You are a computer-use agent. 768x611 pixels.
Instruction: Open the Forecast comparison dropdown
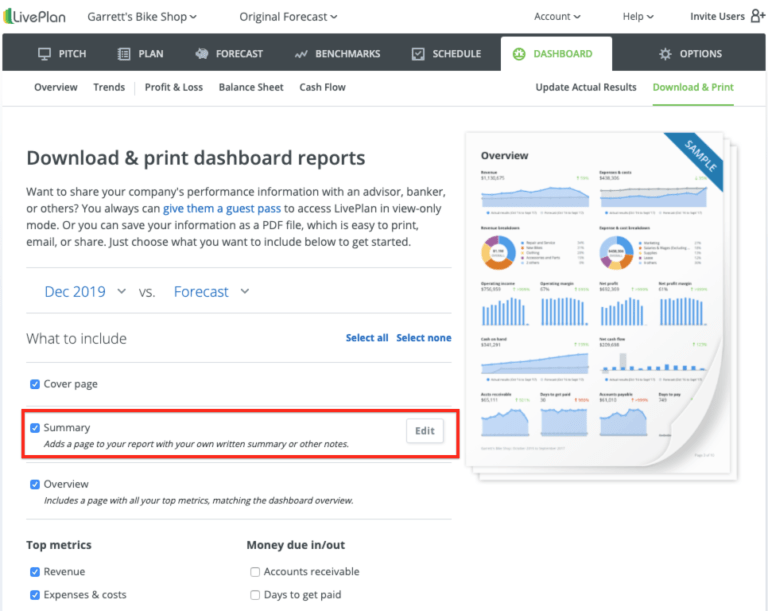(212, 292)
